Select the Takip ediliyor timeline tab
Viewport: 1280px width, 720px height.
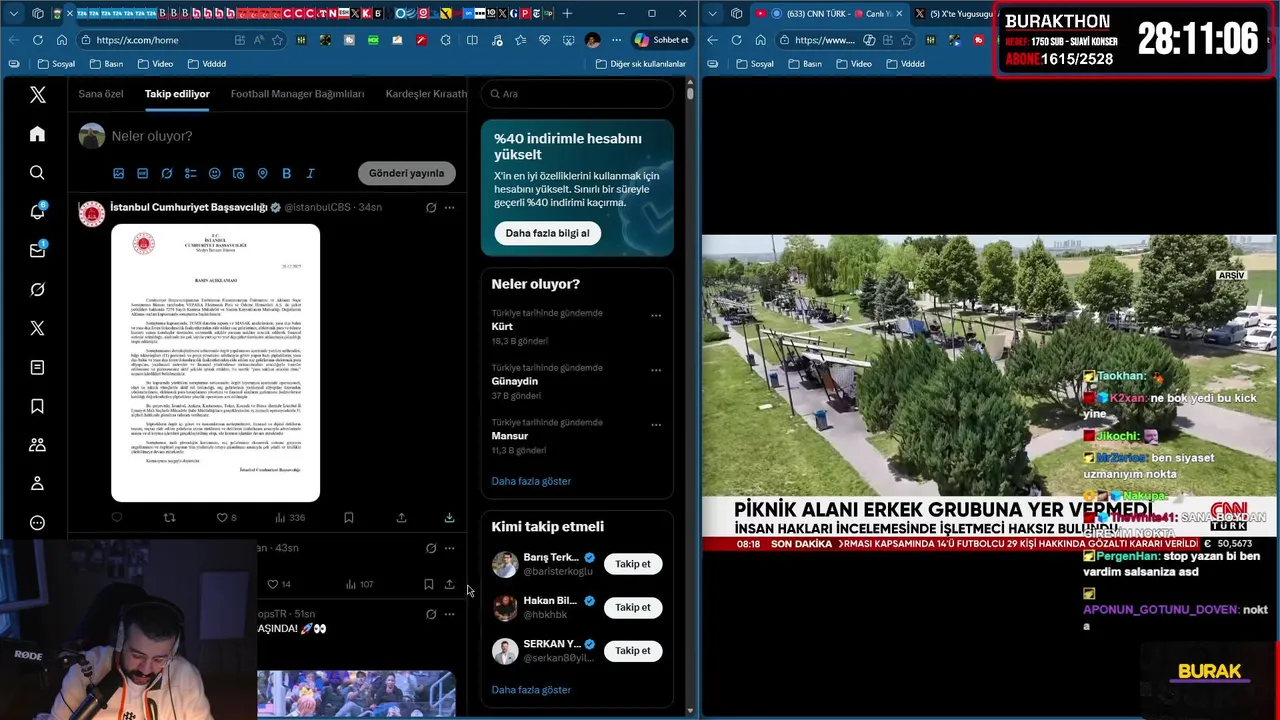(x=177, y=94)
